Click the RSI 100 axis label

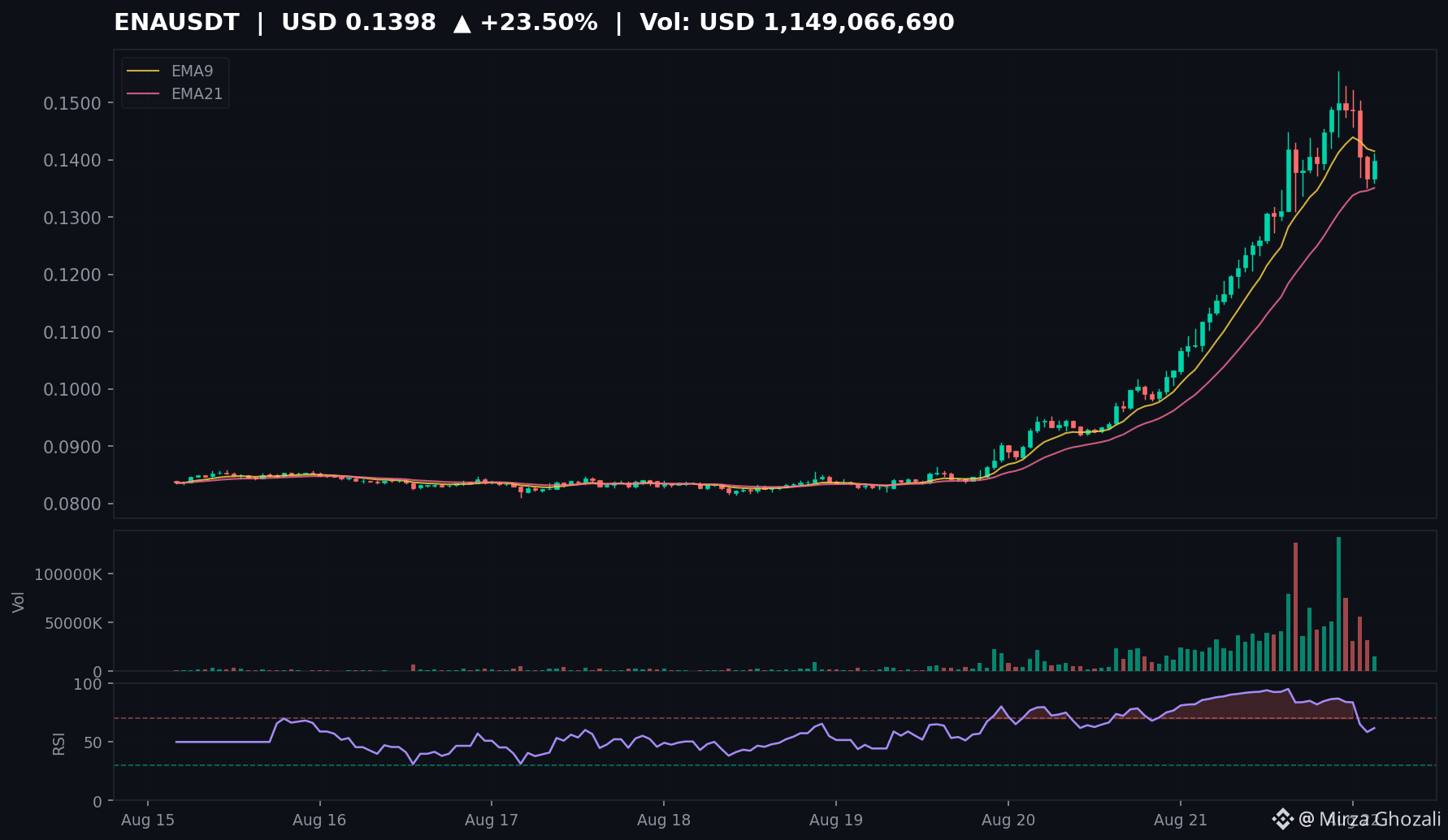tap(88, 685)
